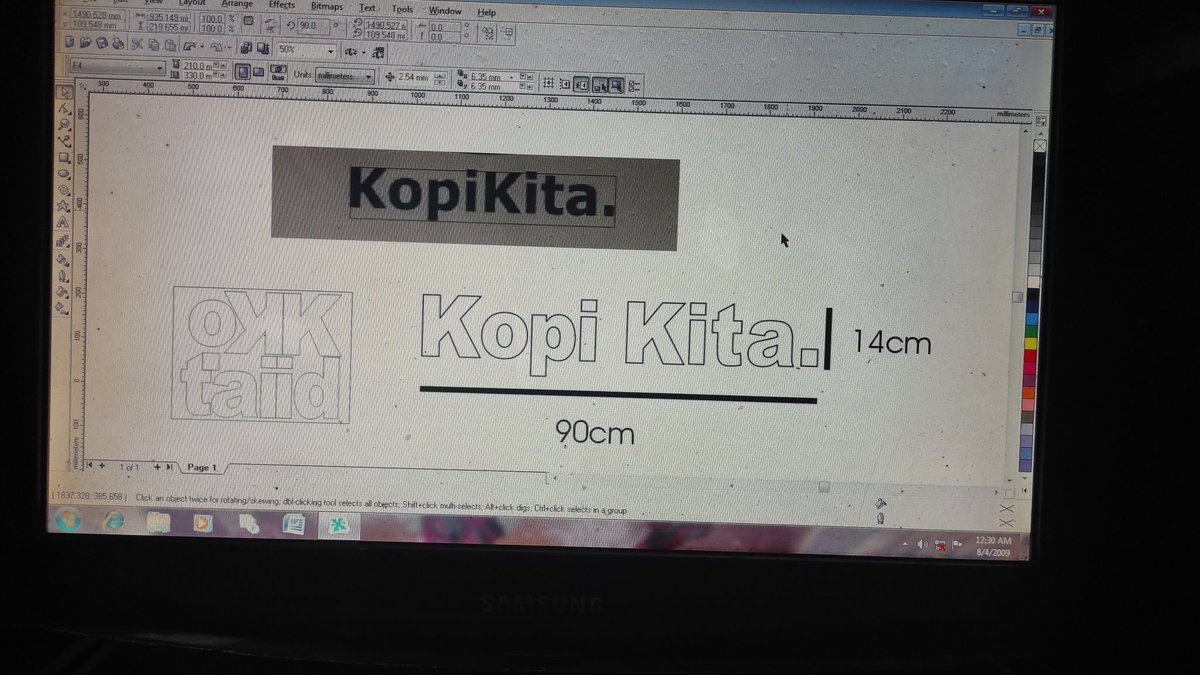
Task: Click the Save icon in standard toolbar
Action: coord(102,43)
